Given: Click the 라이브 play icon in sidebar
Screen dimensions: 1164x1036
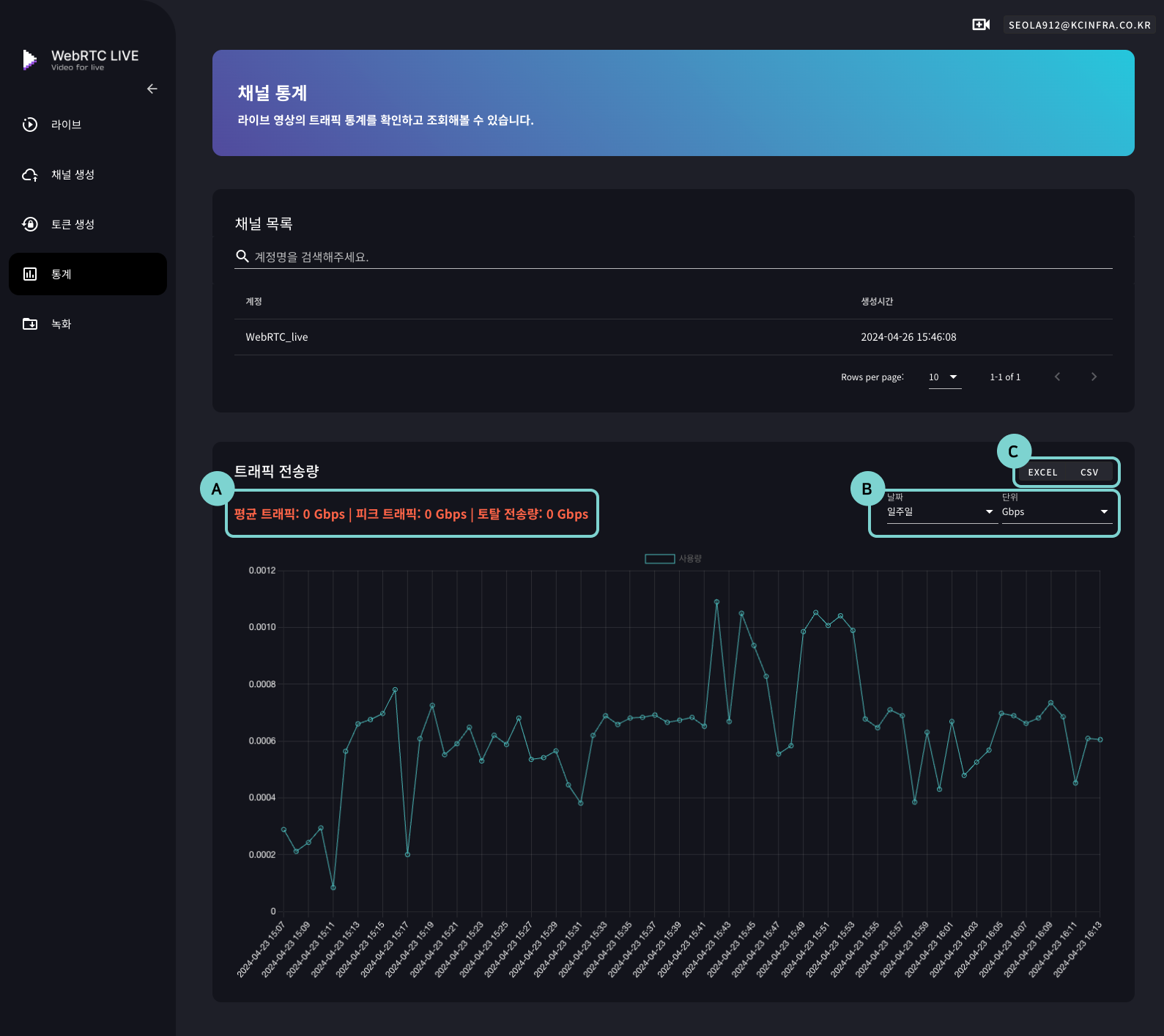Looking at the screenshot, I should 30,125.
